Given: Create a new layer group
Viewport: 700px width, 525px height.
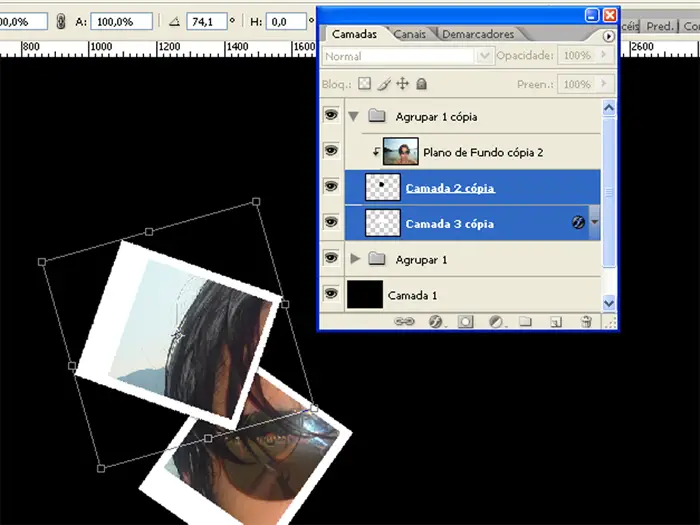Looking at the screenshot, I should coord(526,322).
